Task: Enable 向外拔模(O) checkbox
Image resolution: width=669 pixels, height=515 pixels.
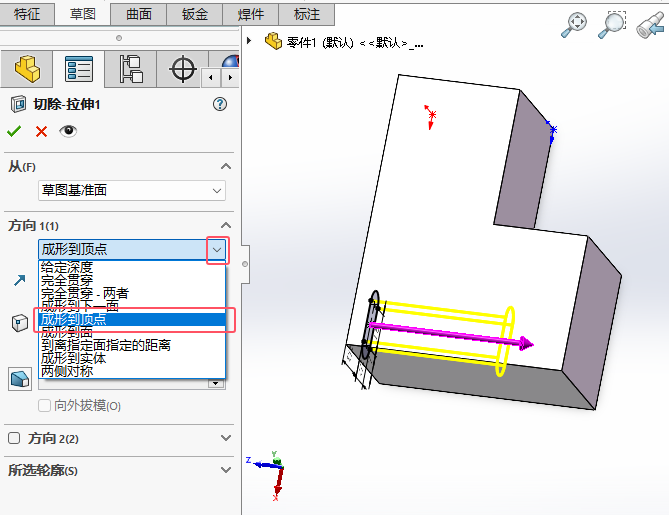Action: 44,405
